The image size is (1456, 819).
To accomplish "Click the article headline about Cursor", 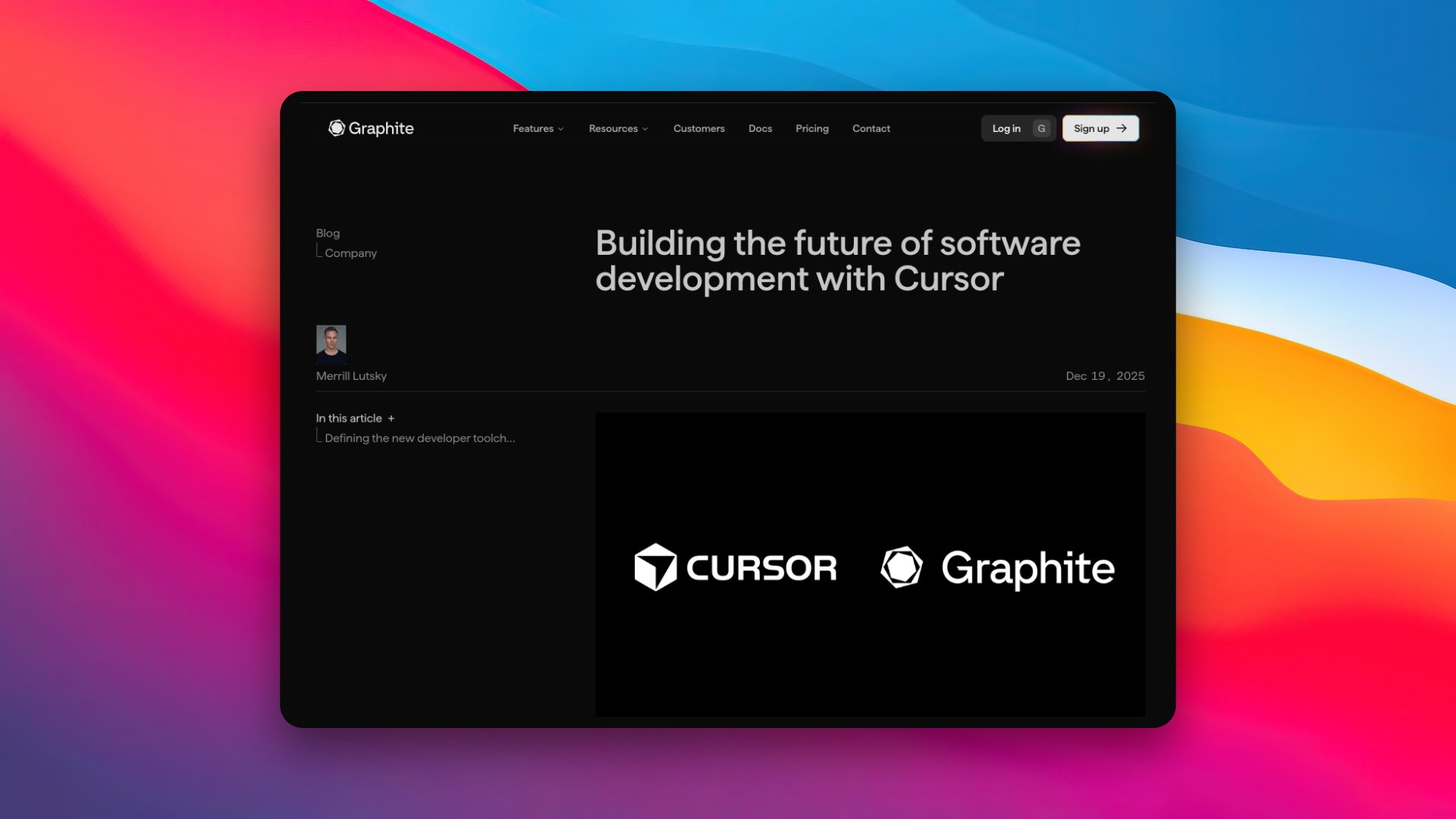I will (x=838, y=261).
